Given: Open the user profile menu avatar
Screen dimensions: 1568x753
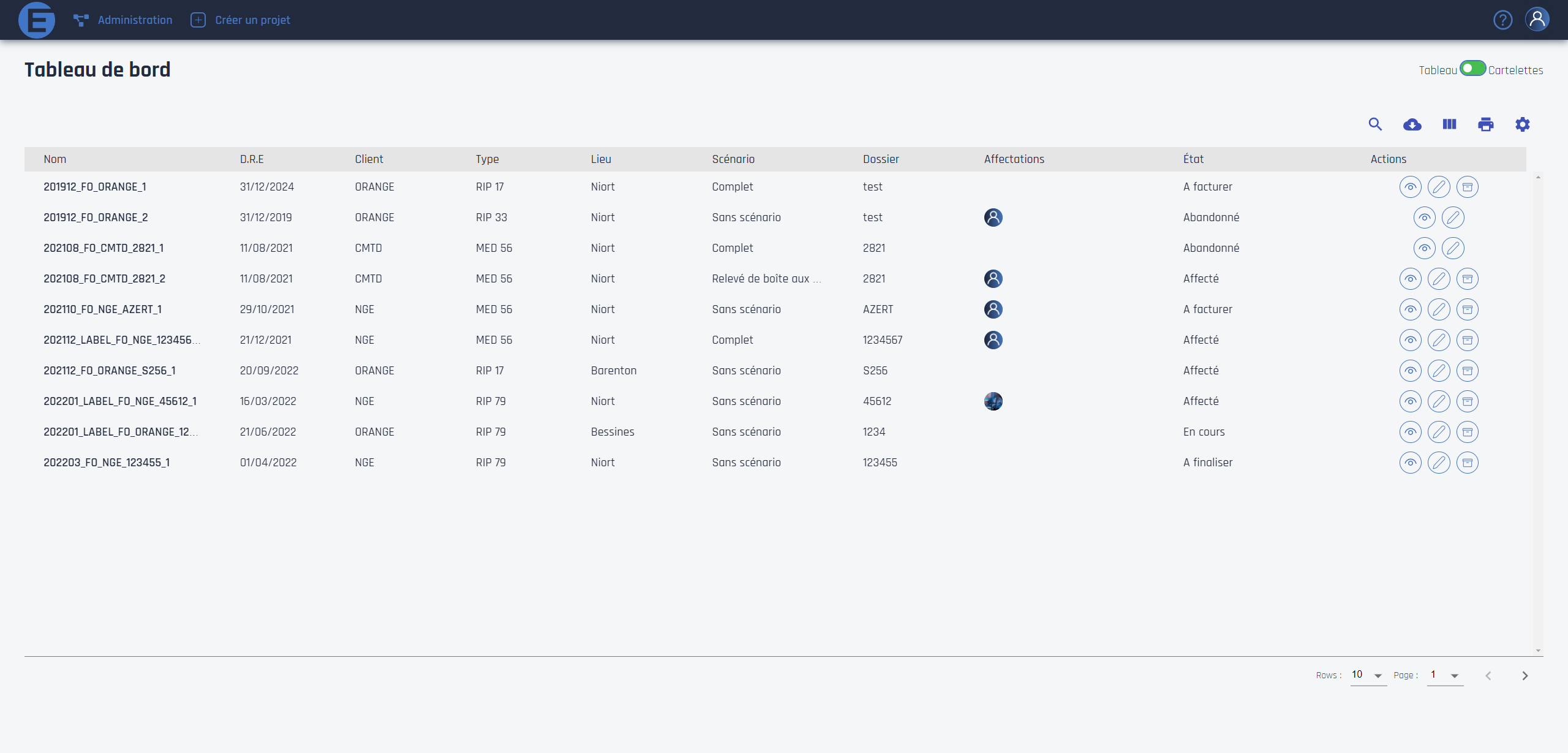Looking at the screenshot, I should [1537, 20].
